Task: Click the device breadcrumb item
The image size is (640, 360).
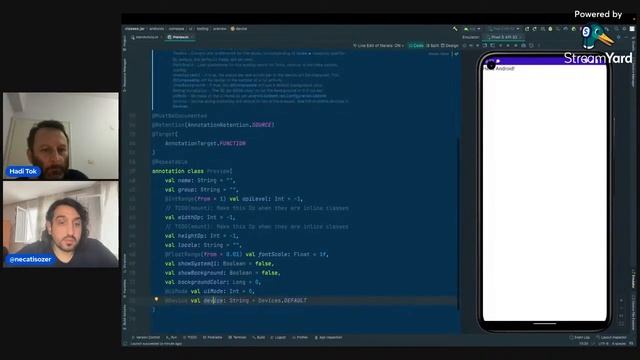Action: (239, 29)
